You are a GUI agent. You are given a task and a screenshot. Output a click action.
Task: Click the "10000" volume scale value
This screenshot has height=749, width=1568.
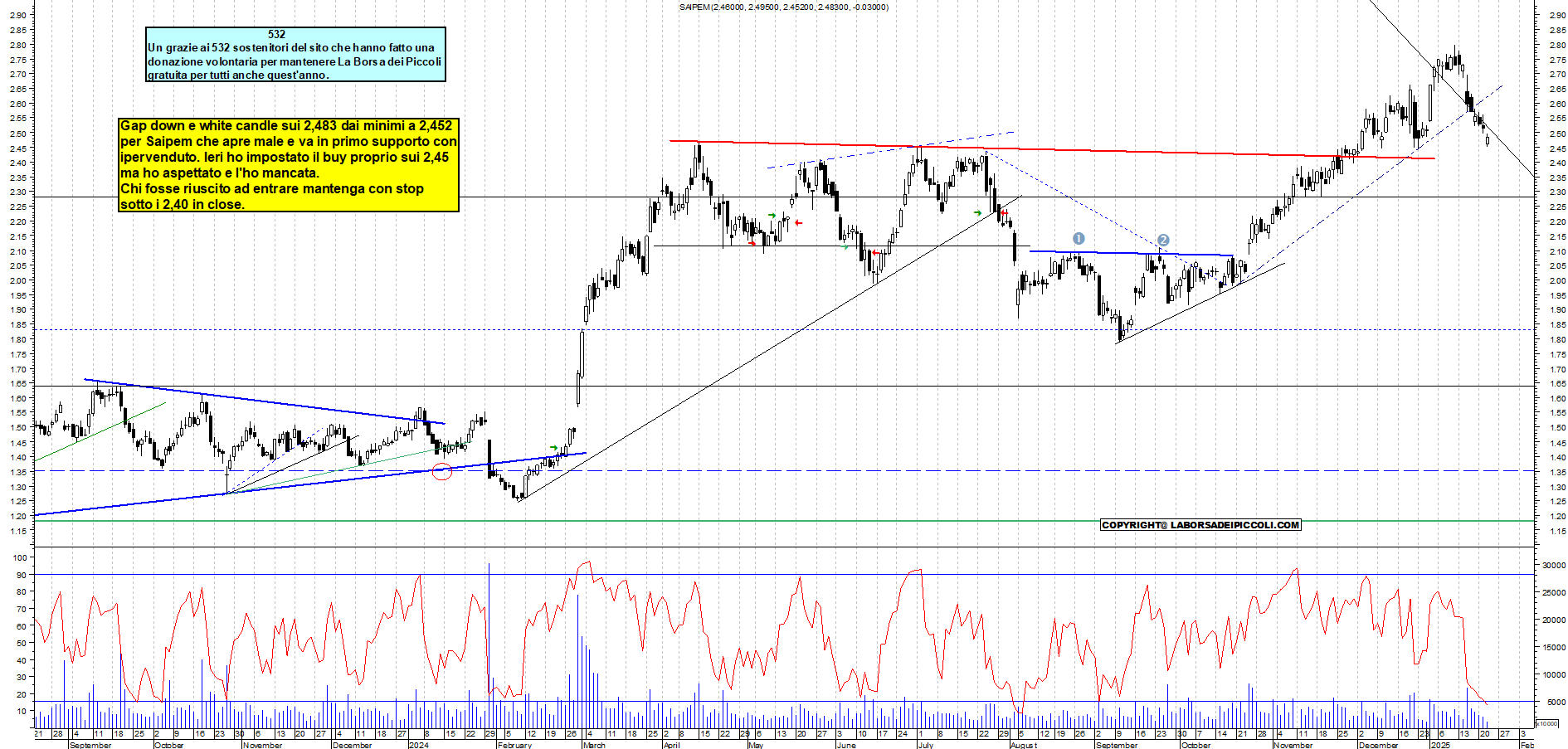click(x=1554, y=675)
